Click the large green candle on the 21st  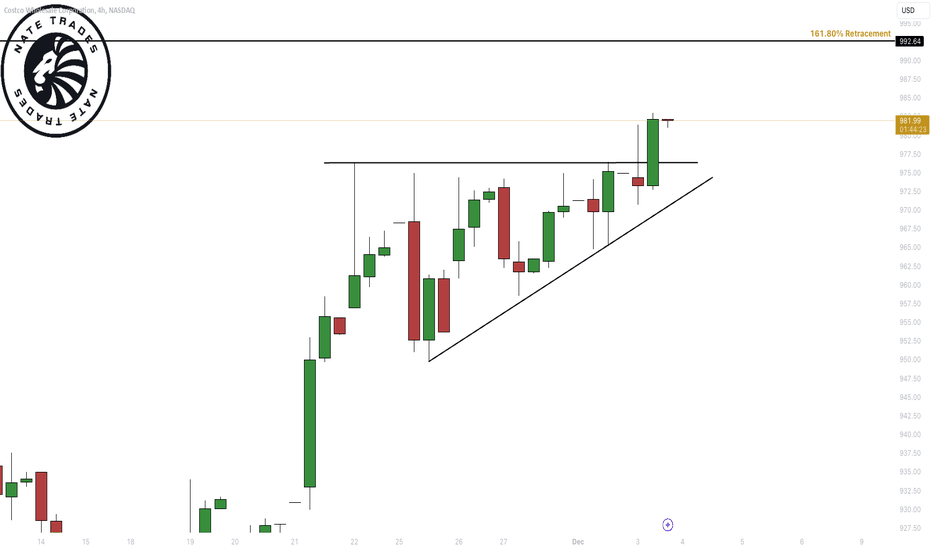coord(310,423)
